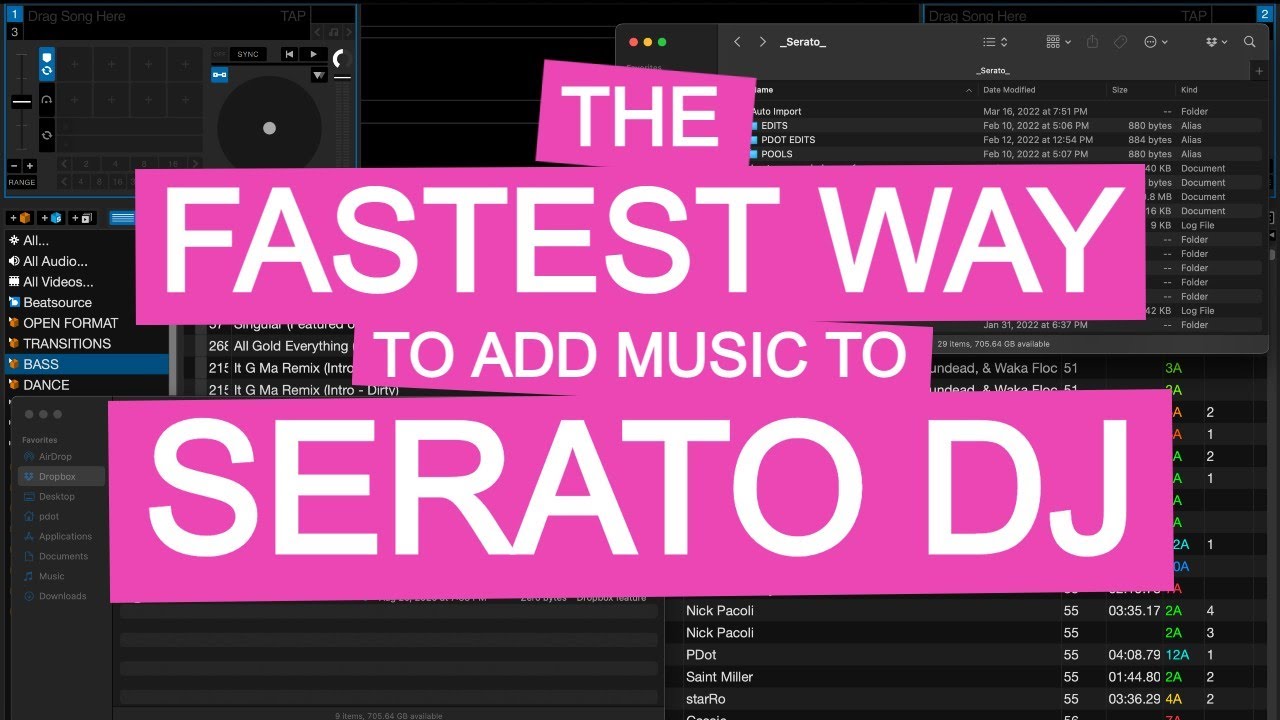Click SYNC button on deck 1

(248, 54)
